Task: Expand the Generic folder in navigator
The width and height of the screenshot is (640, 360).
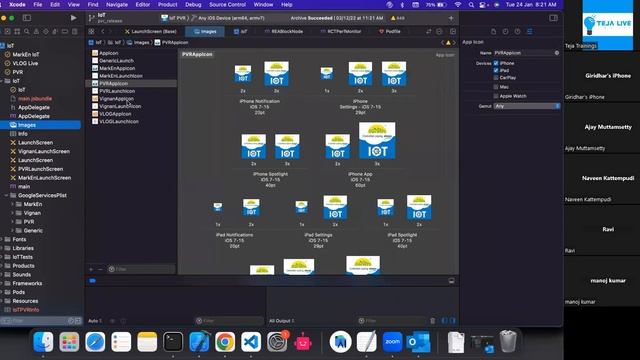Action: 12,231
